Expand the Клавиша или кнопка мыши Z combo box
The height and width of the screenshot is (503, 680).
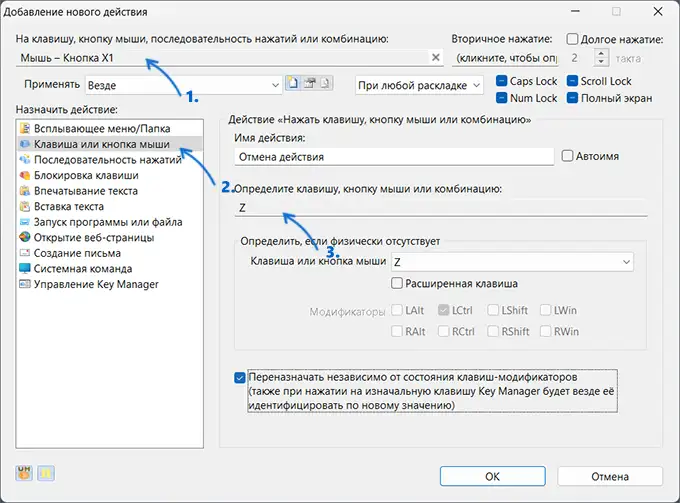[x=512, y=262]
